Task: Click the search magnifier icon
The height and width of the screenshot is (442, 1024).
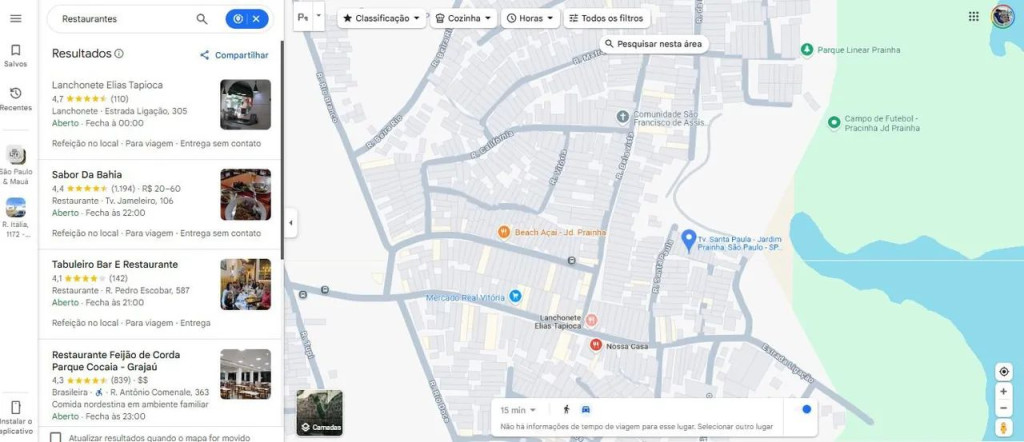Action: click(202, 19)
